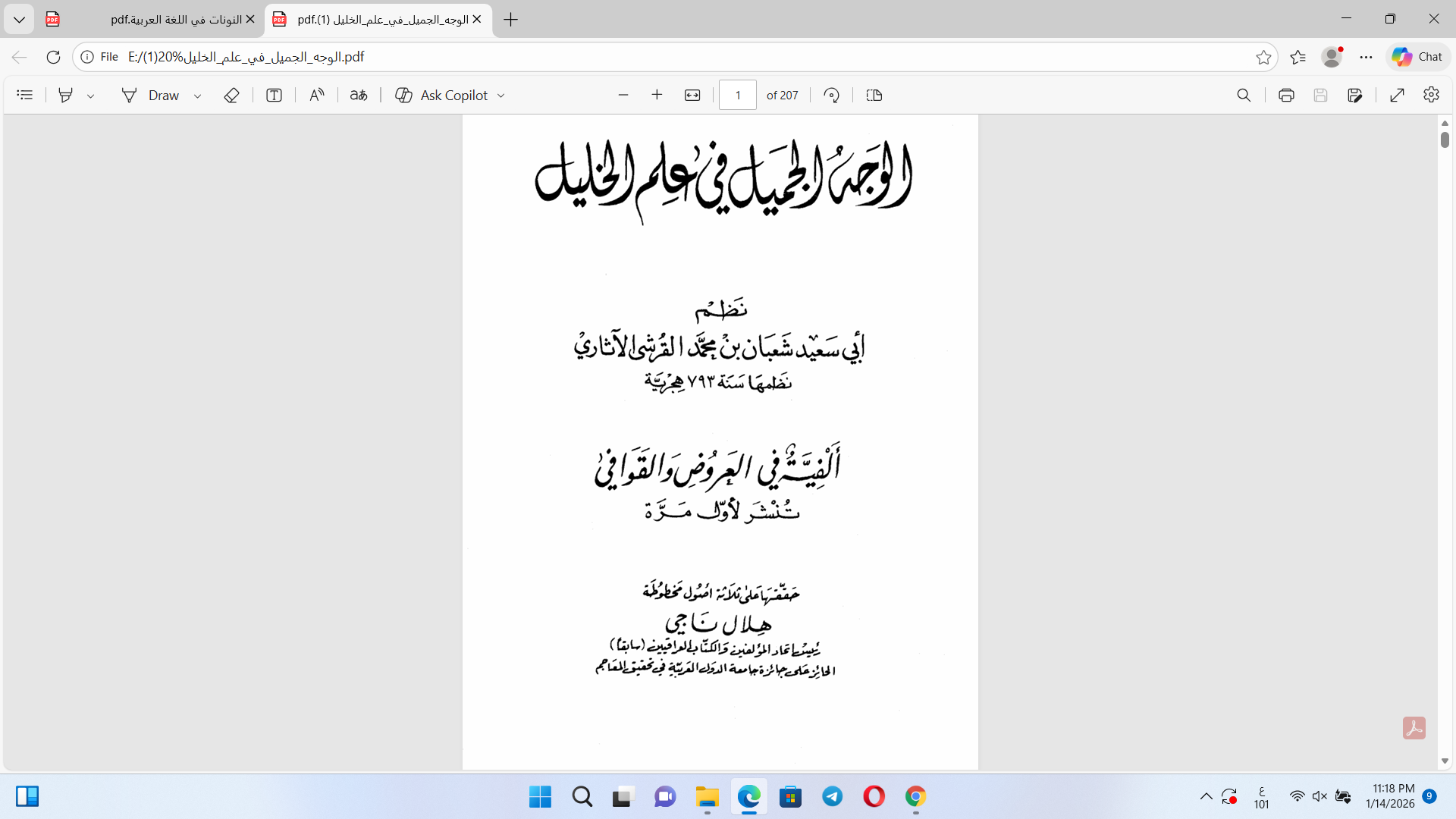Open Task View on taskbar
1456x819 pixels.
(x=623, y=796)
